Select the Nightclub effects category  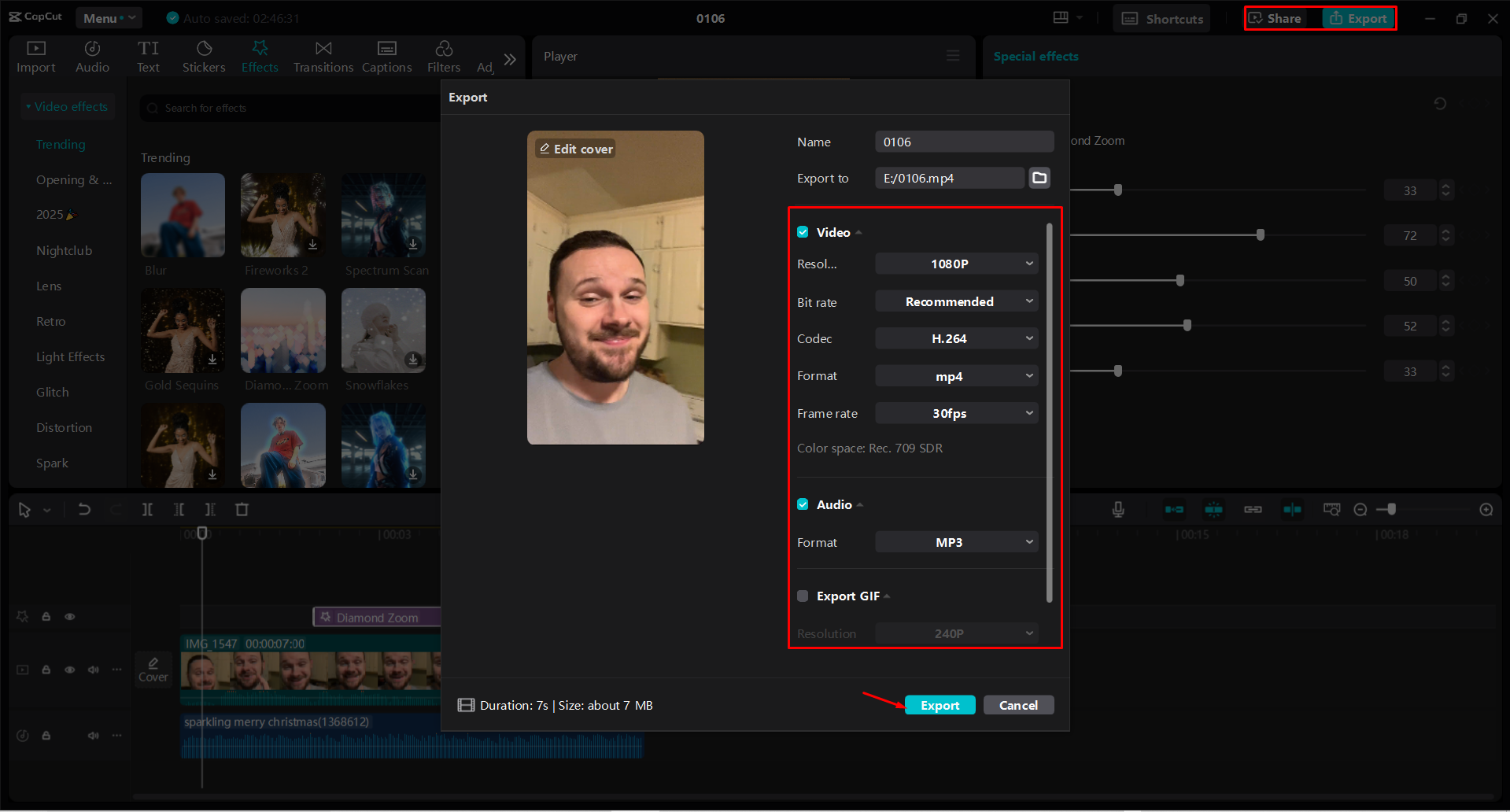point(65,249)
